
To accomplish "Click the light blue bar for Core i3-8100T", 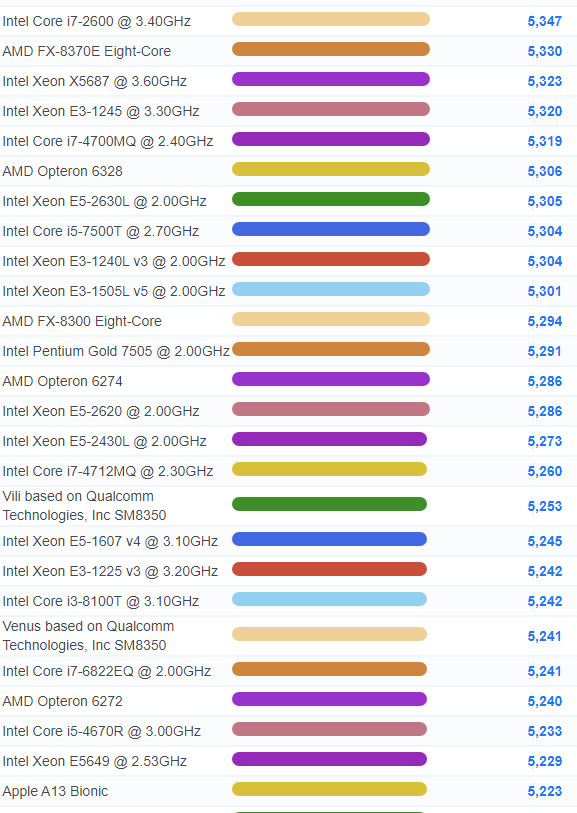I will coord(329,599).
